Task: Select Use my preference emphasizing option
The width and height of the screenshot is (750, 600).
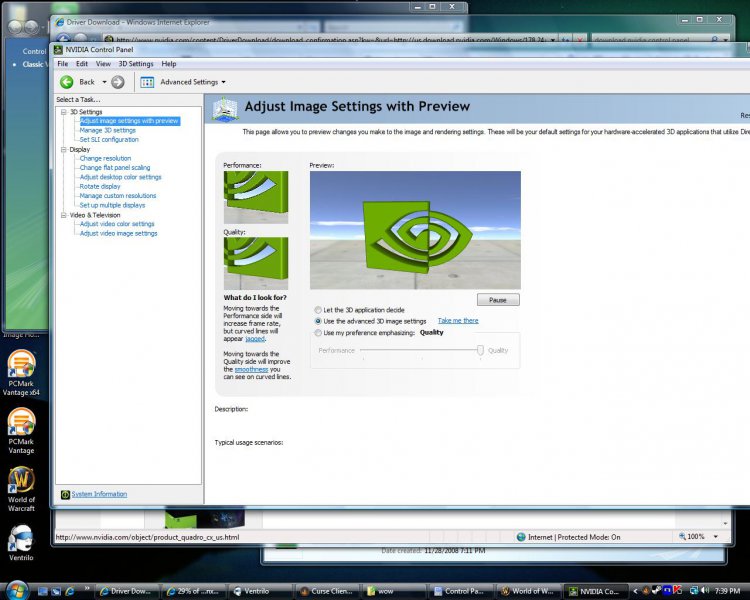Action: 318,333
